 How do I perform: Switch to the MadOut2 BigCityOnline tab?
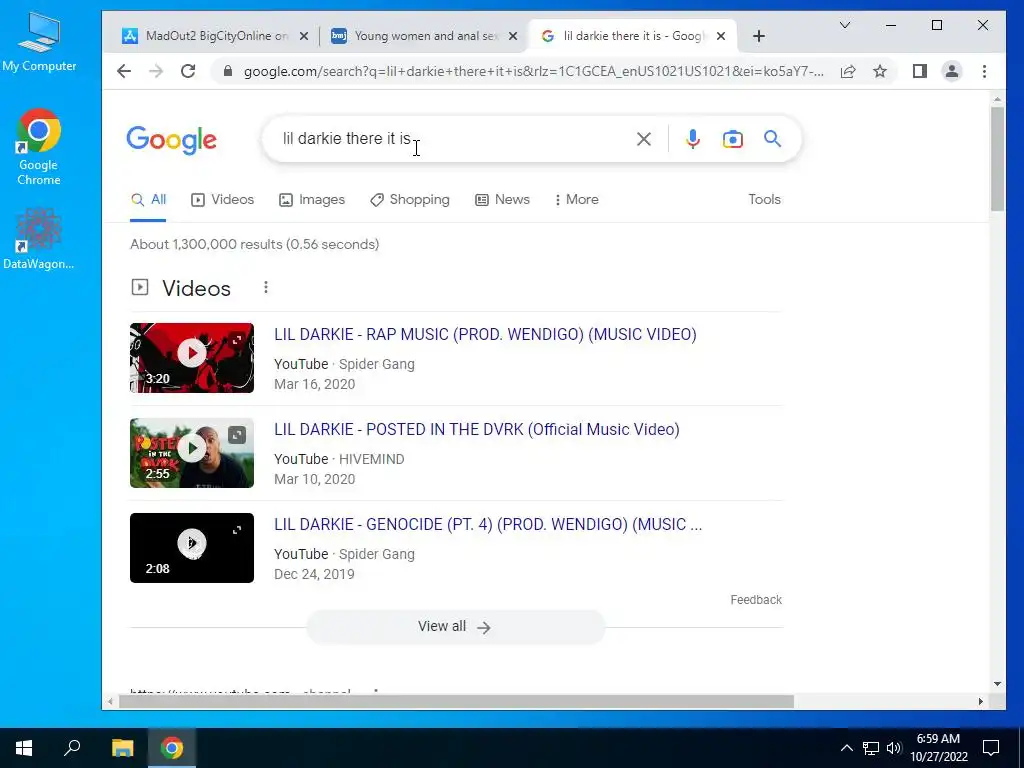[x=206, y=36]
